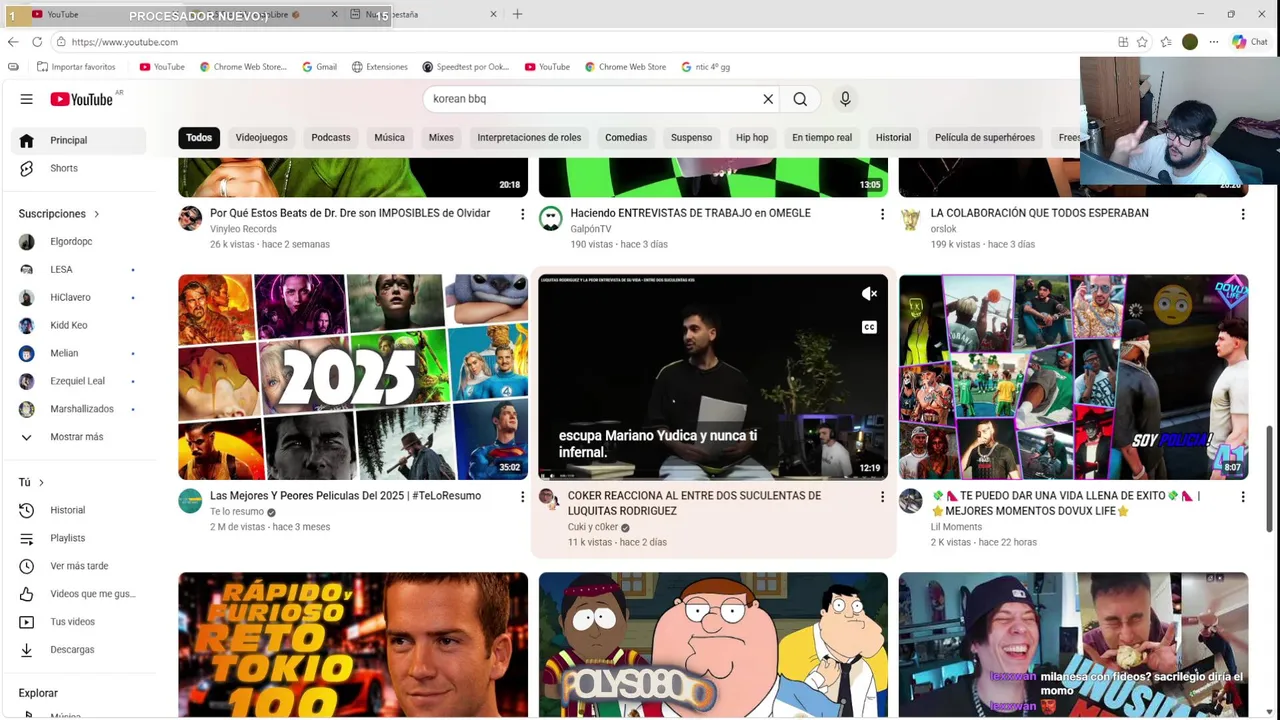Select the Podcasts filter chip
The image size is (1280, 720).
coord(331,137)
